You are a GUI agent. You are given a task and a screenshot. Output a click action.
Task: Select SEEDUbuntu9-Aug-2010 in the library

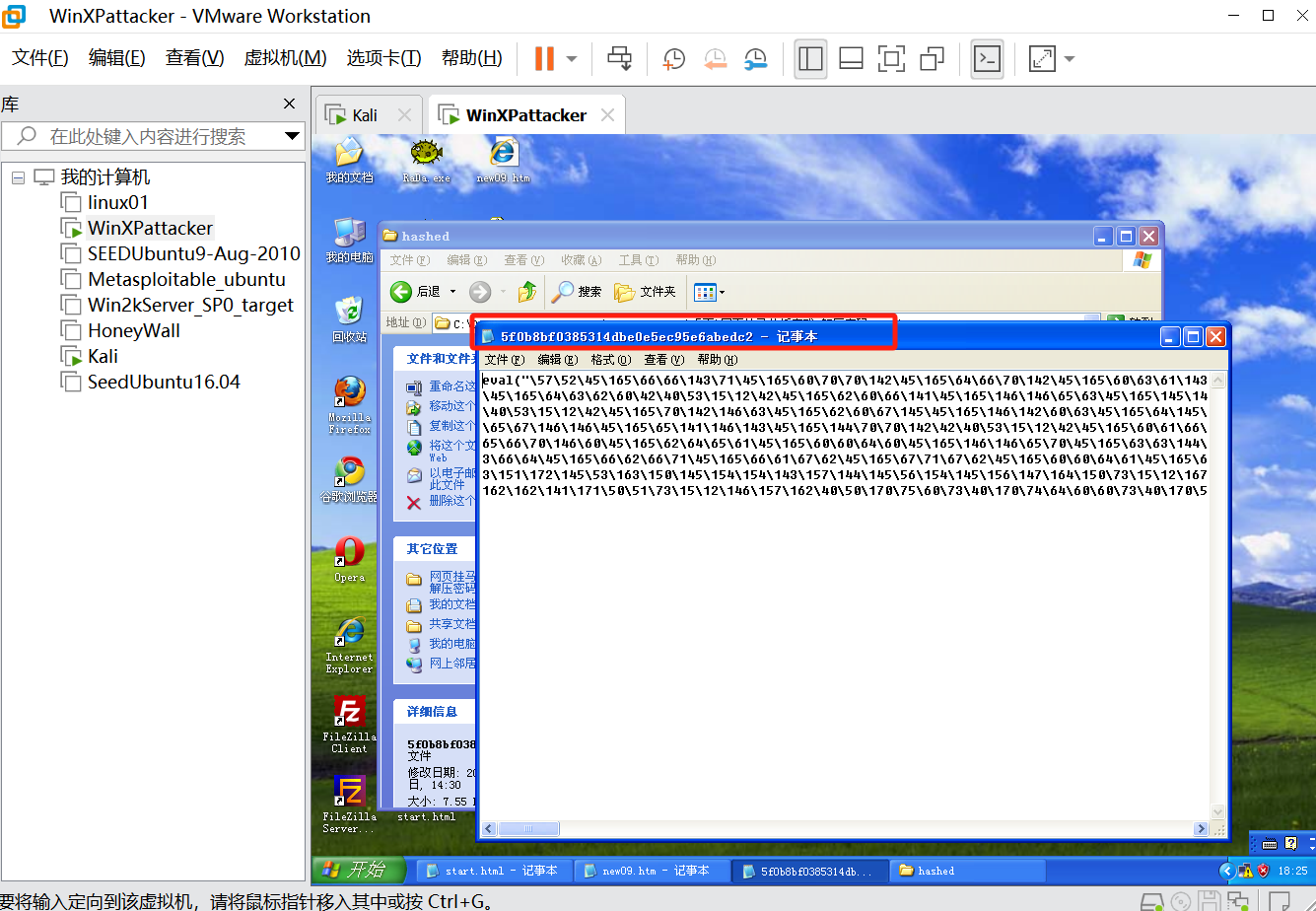pos(194,253)
